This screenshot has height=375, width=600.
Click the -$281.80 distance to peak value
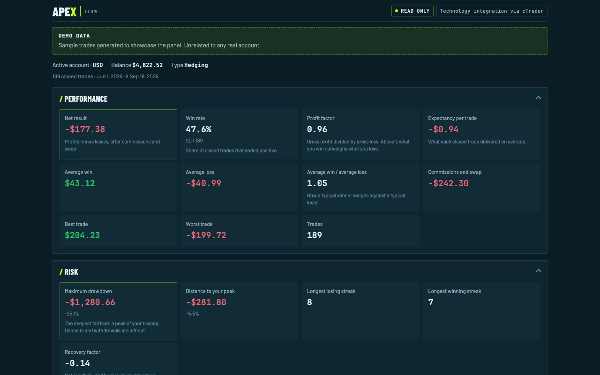[x=206, y=302]
